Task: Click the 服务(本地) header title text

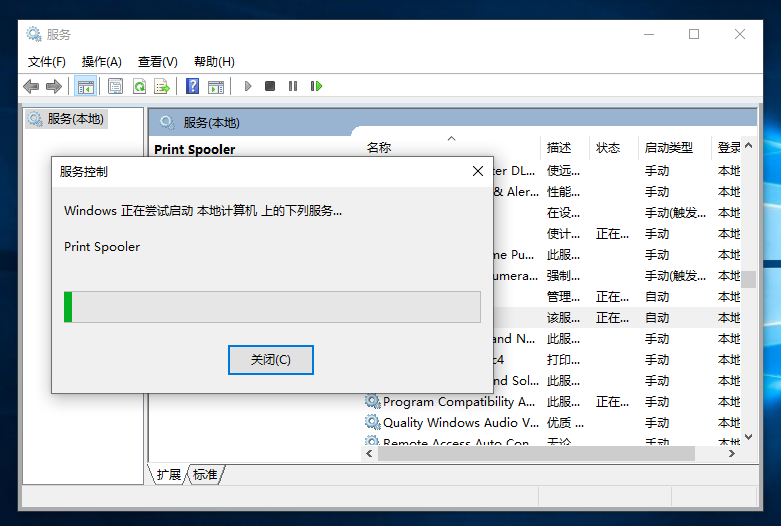Action: pos(211,123)
